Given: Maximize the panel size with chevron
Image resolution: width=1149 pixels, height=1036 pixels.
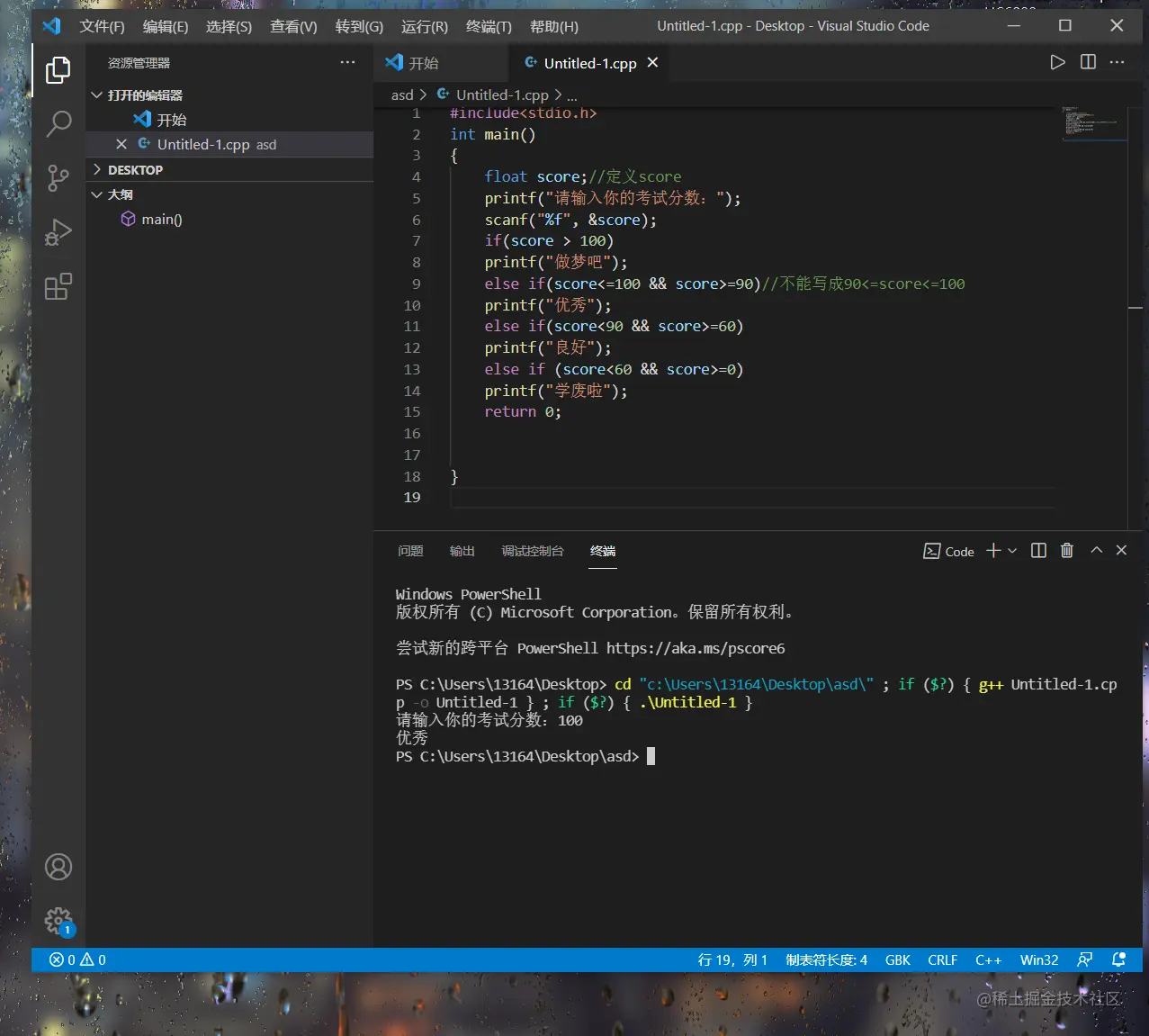Looking at the screenshot, I should [1096, 551].
